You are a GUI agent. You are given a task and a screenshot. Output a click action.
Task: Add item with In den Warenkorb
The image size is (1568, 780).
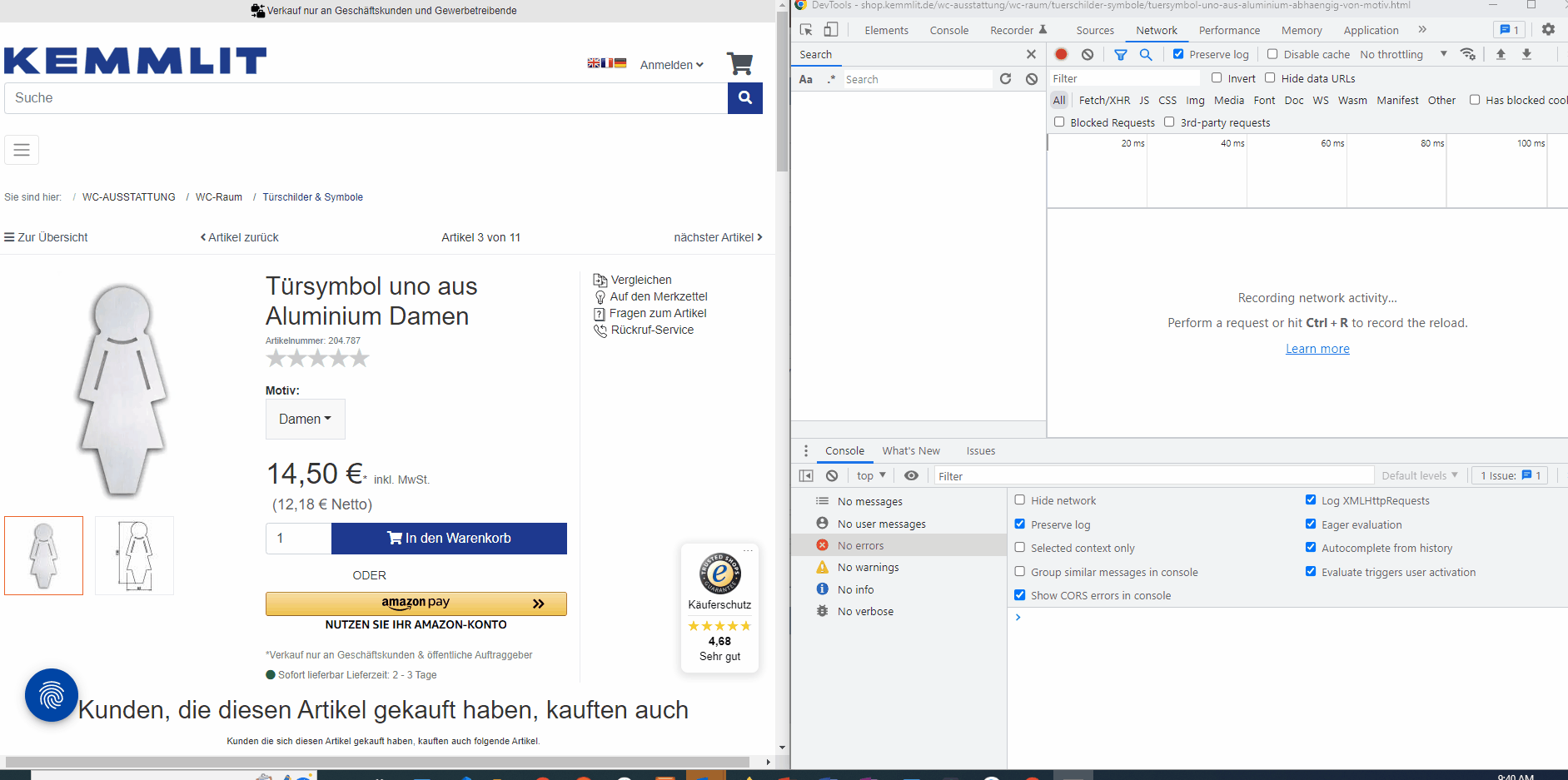tap(449, 539)
